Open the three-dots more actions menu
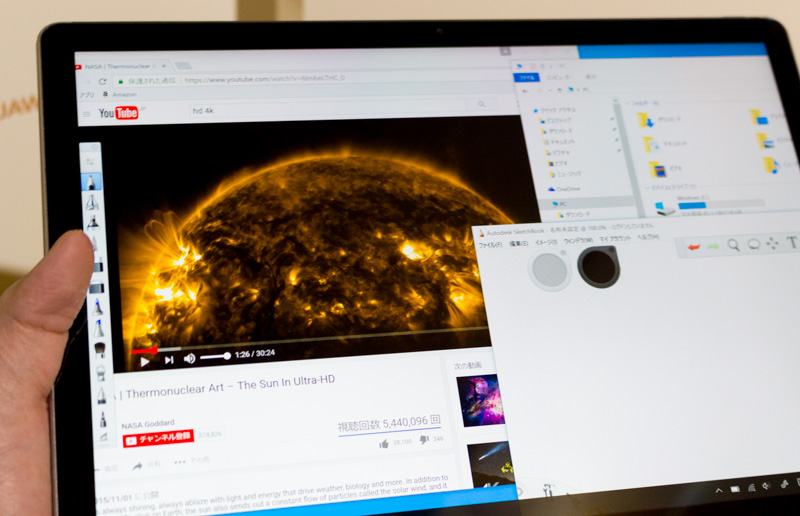Image resolution: width=800 pixels, height=516 pixels. 180,462
